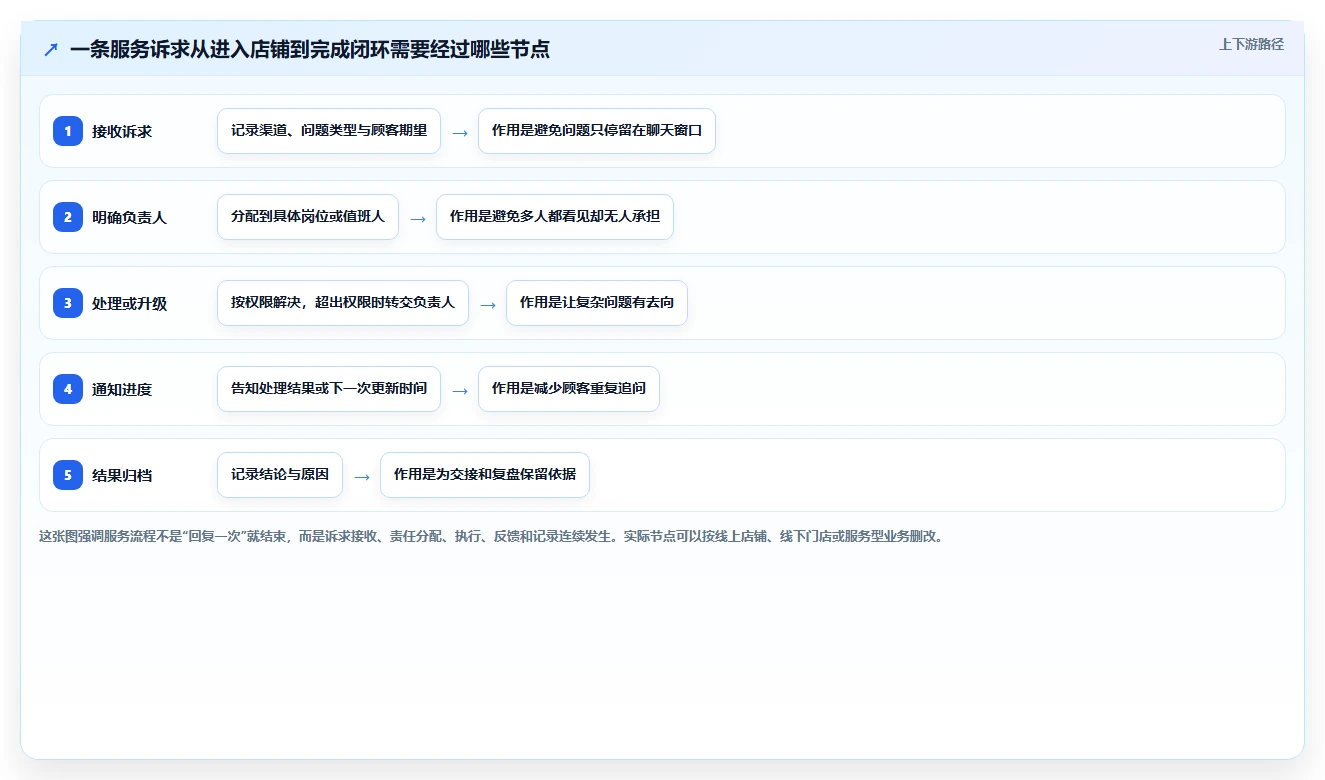Image resolution: width=1325 pixels, height=780 pixels.
Task: Click the arrow in the 明确负责人 row
Action: pyautogui.click(x=418, y=218)
